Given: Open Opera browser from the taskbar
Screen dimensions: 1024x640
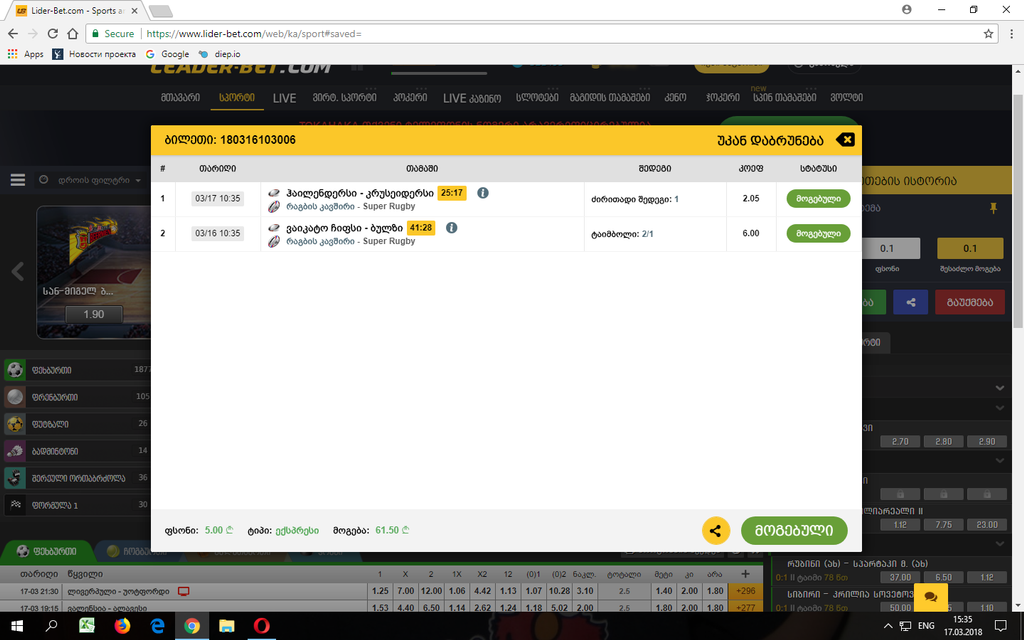Looking at the screenshot, I should point(261,626).
